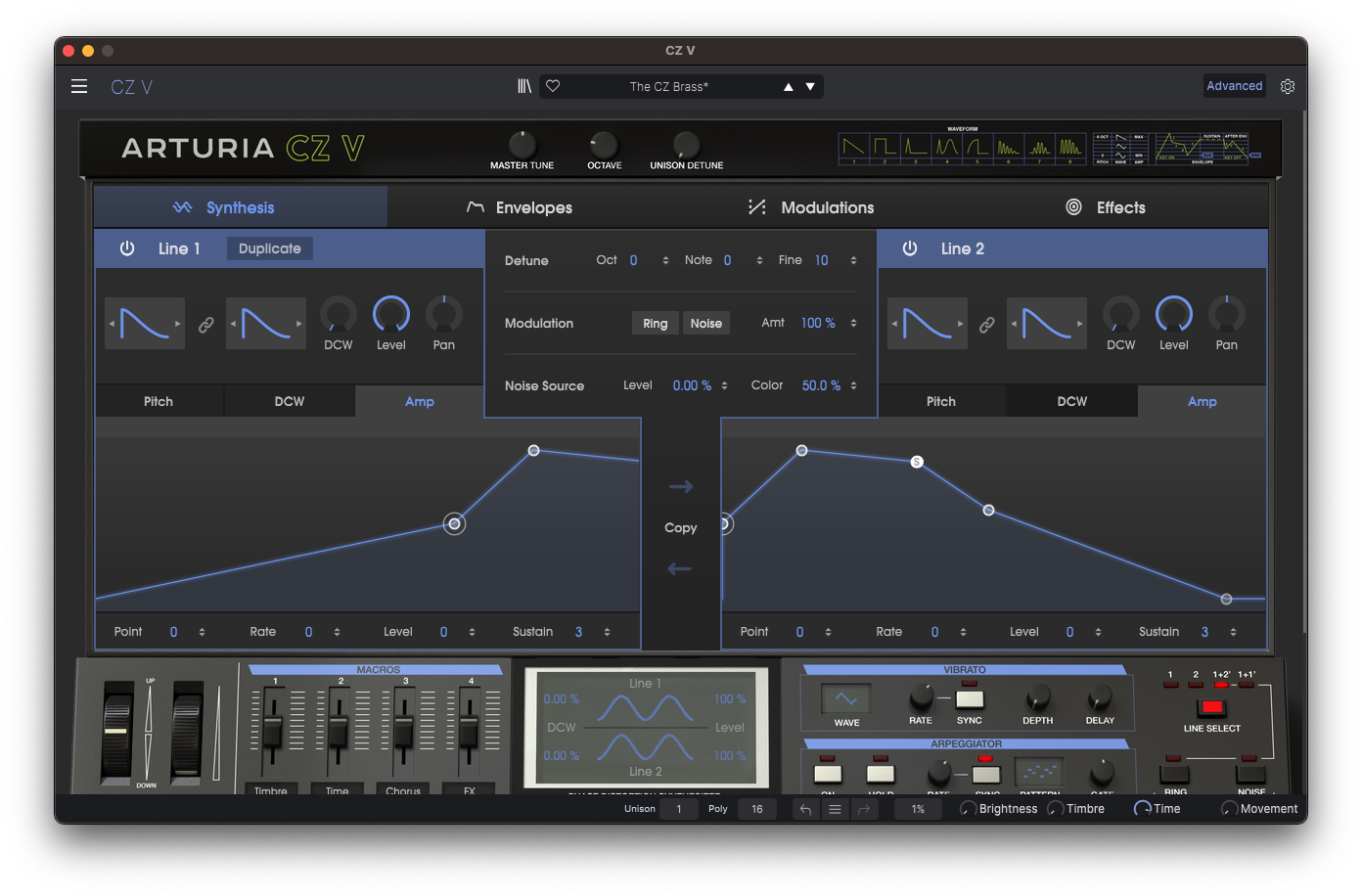The width and height of the screenshot is (1362, 896).
Task: Click the undo arrow in bottom bar
Action: 805,809
